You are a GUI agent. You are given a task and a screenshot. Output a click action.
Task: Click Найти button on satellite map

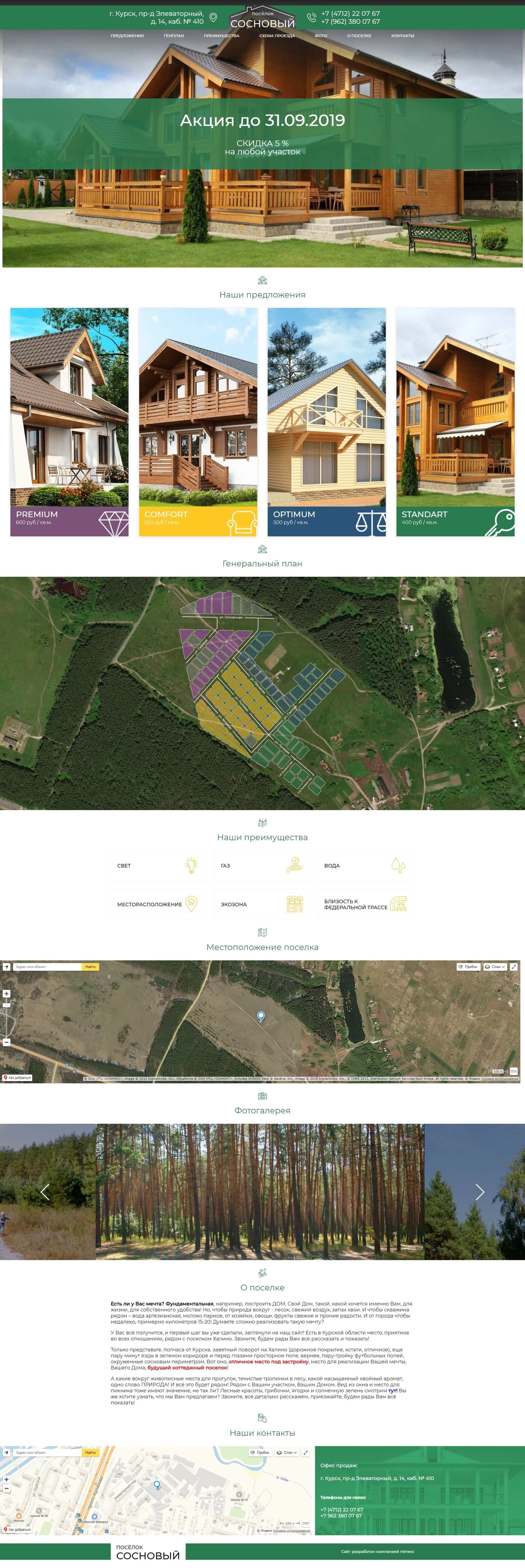pos(90,967)
